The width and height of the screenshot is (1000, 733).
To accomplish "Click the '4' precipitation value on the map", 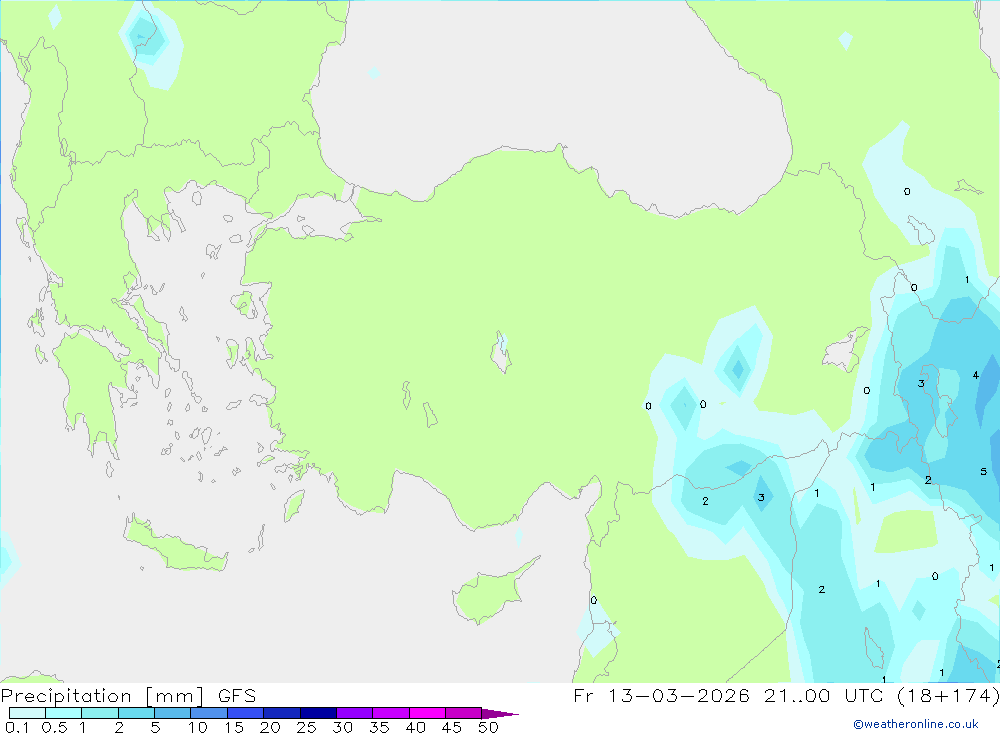I will click(975, 375).
